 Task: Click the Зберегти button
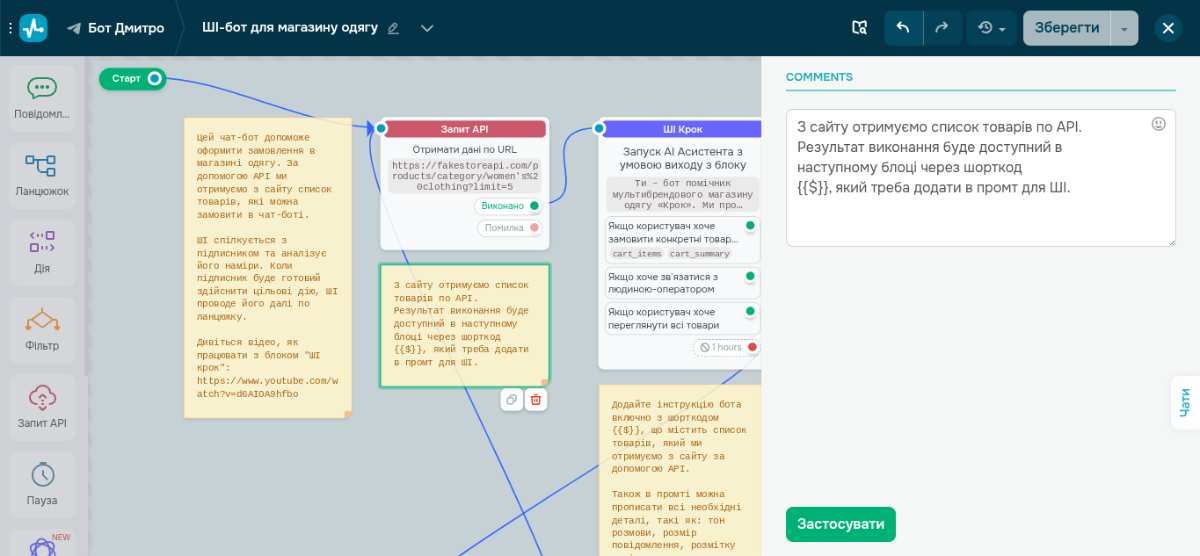pyautogui.click(x=1067, y=28)
